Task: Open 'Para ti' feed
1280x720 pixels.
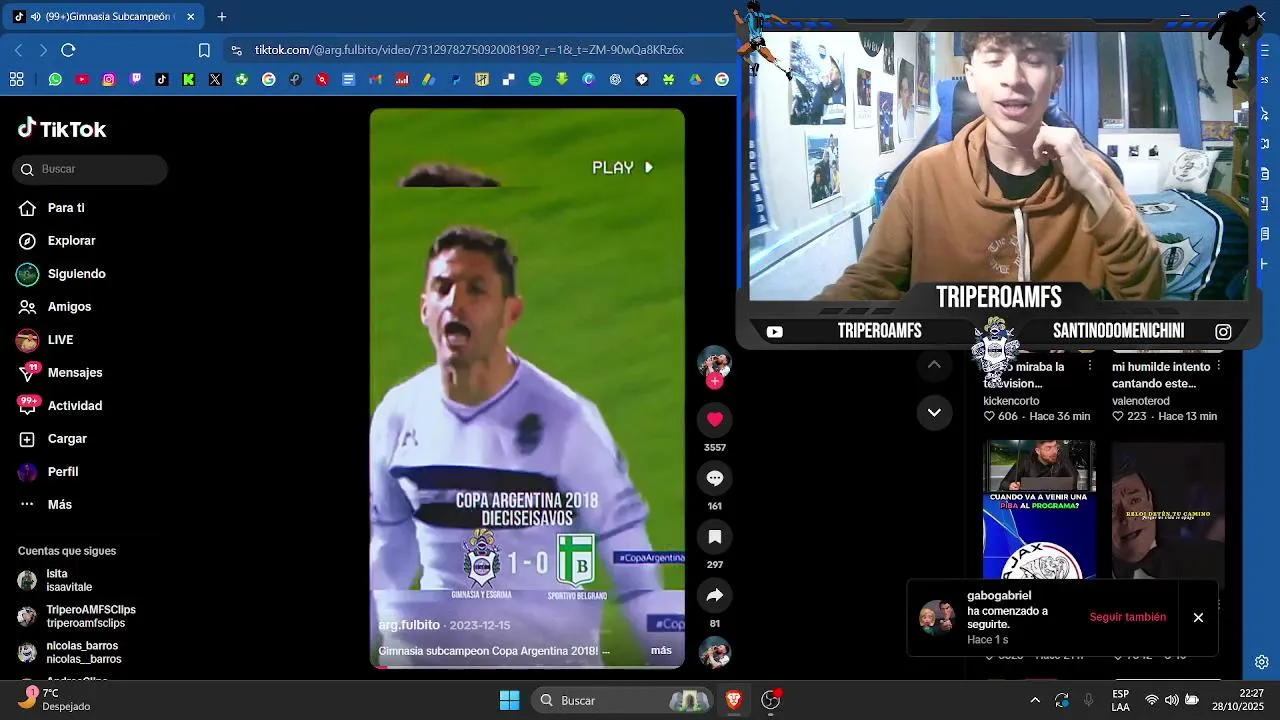Action: (x=66, y=208)
